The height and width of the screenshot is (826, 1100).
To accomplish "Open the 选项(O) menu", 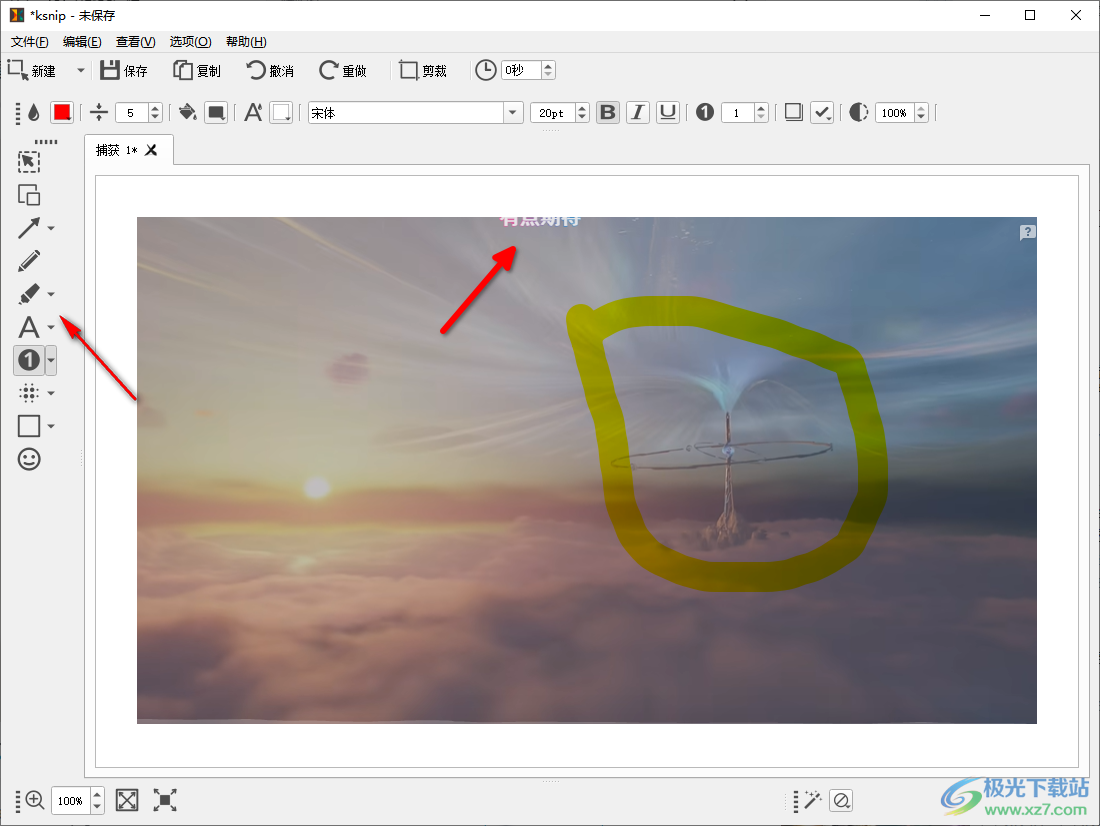I will [x=190, y=42].
